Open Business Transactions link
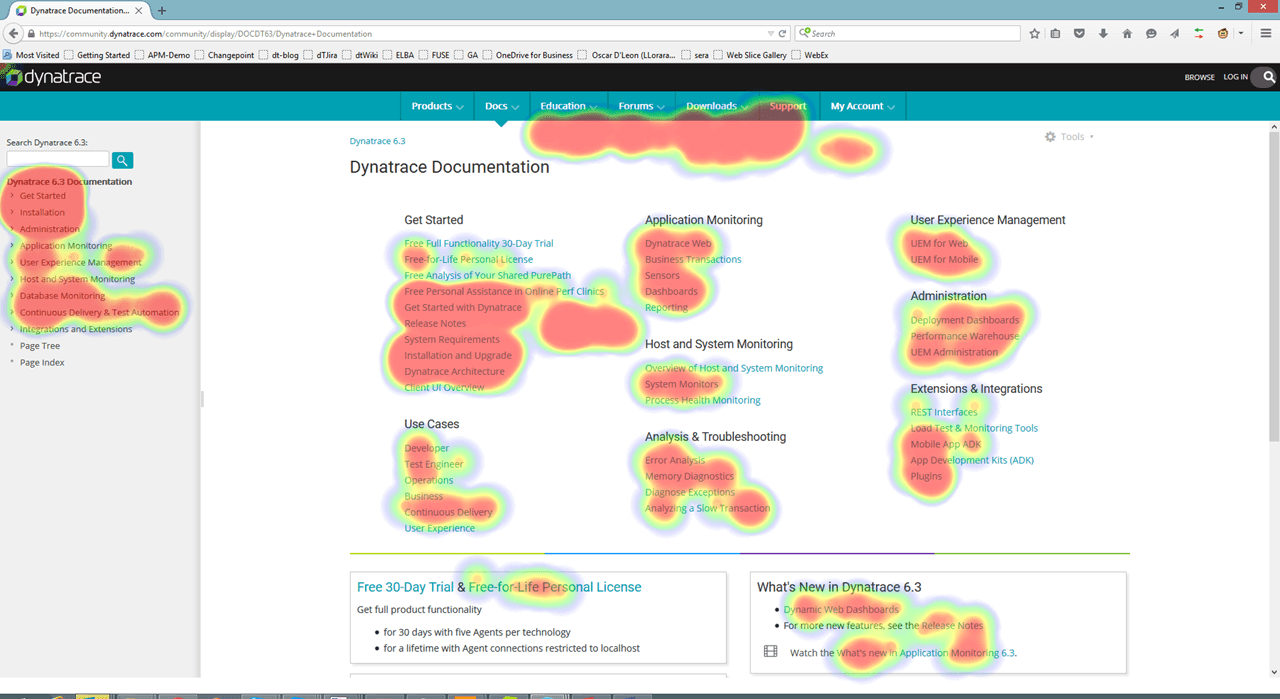Viewport: 1280px width, 699px height. tap(693, 259)
